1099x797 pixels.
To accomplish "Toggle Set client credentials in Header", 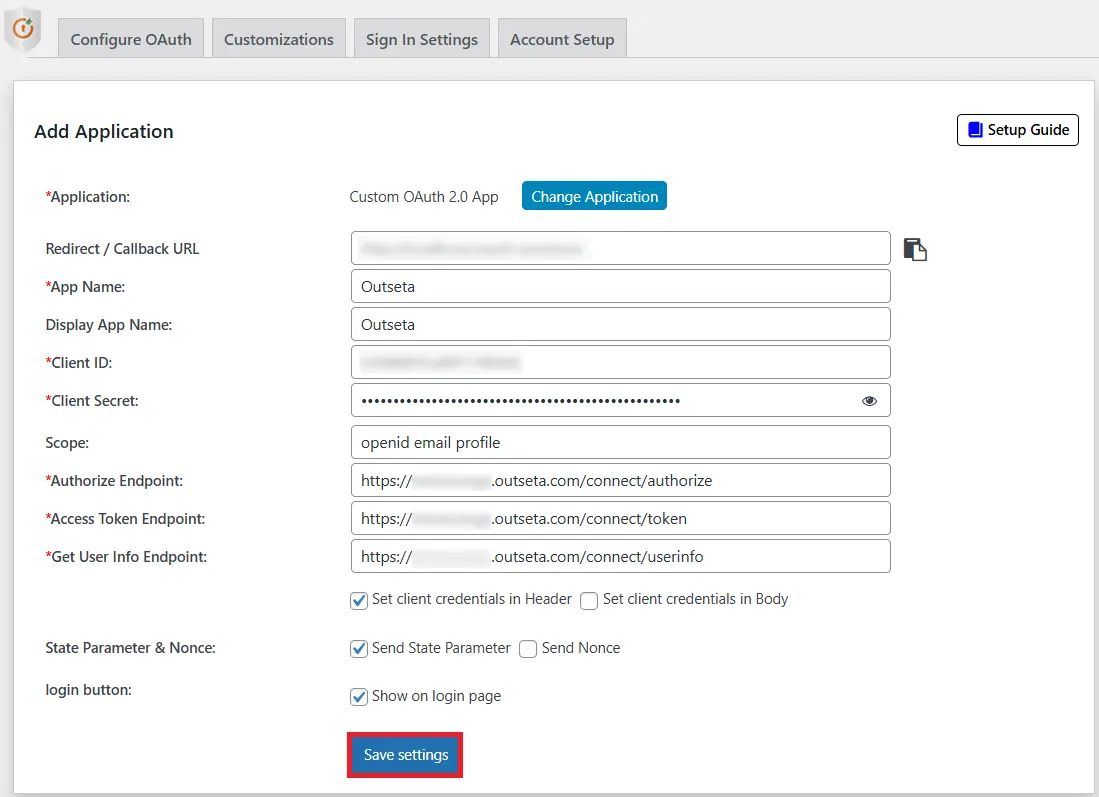I will pos(359,601).
